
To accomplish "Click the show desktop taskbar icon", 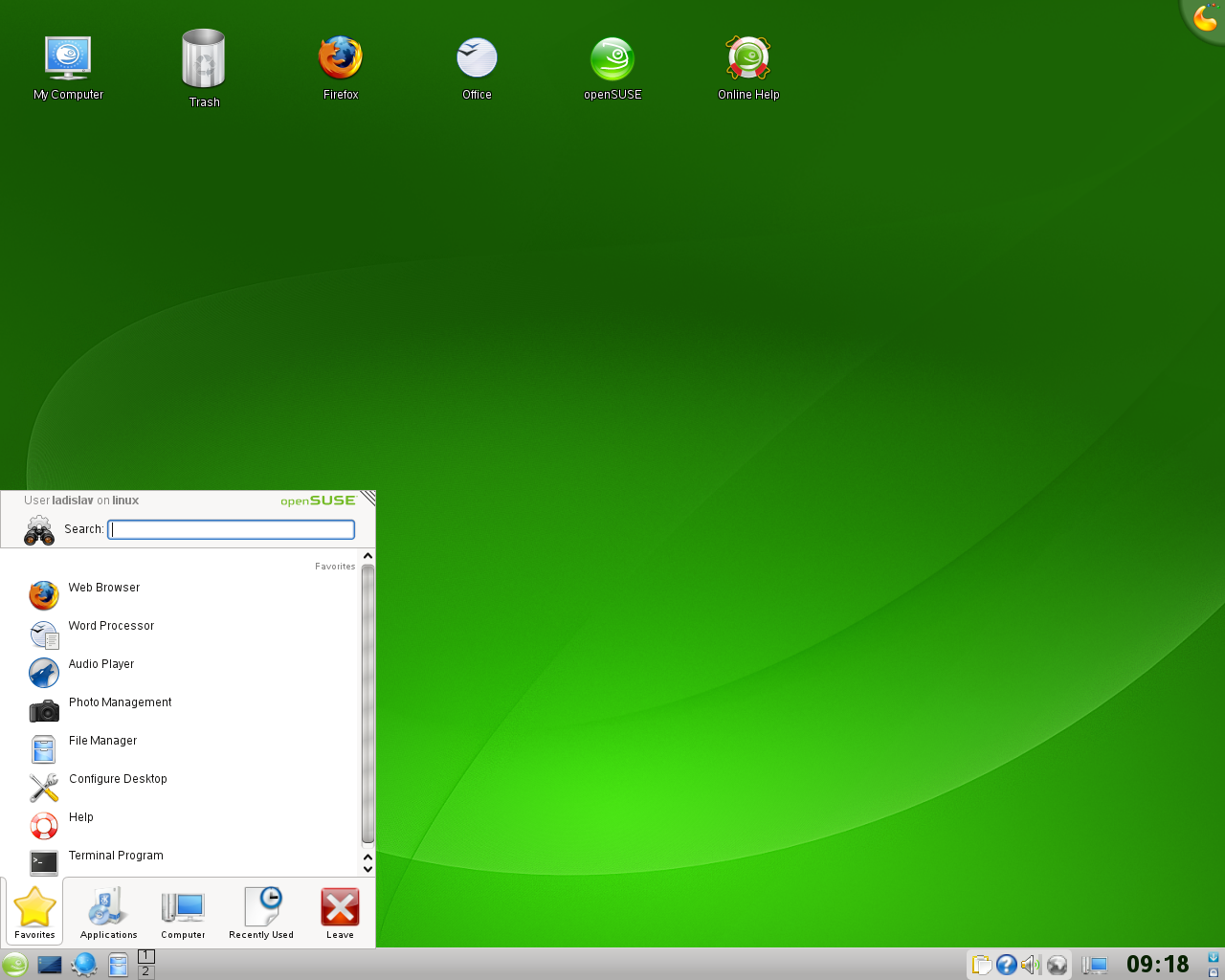I will 49,965.
